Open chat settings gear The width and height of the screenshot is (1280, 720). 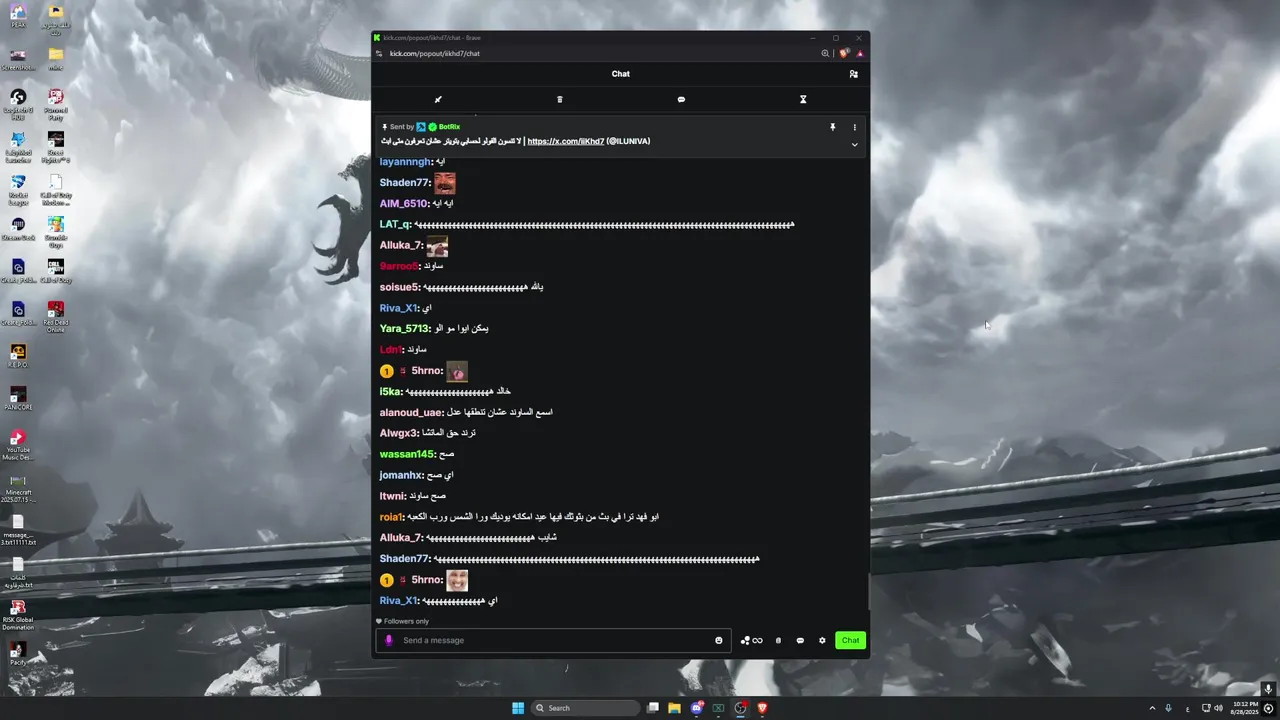[x=822, y=640]
